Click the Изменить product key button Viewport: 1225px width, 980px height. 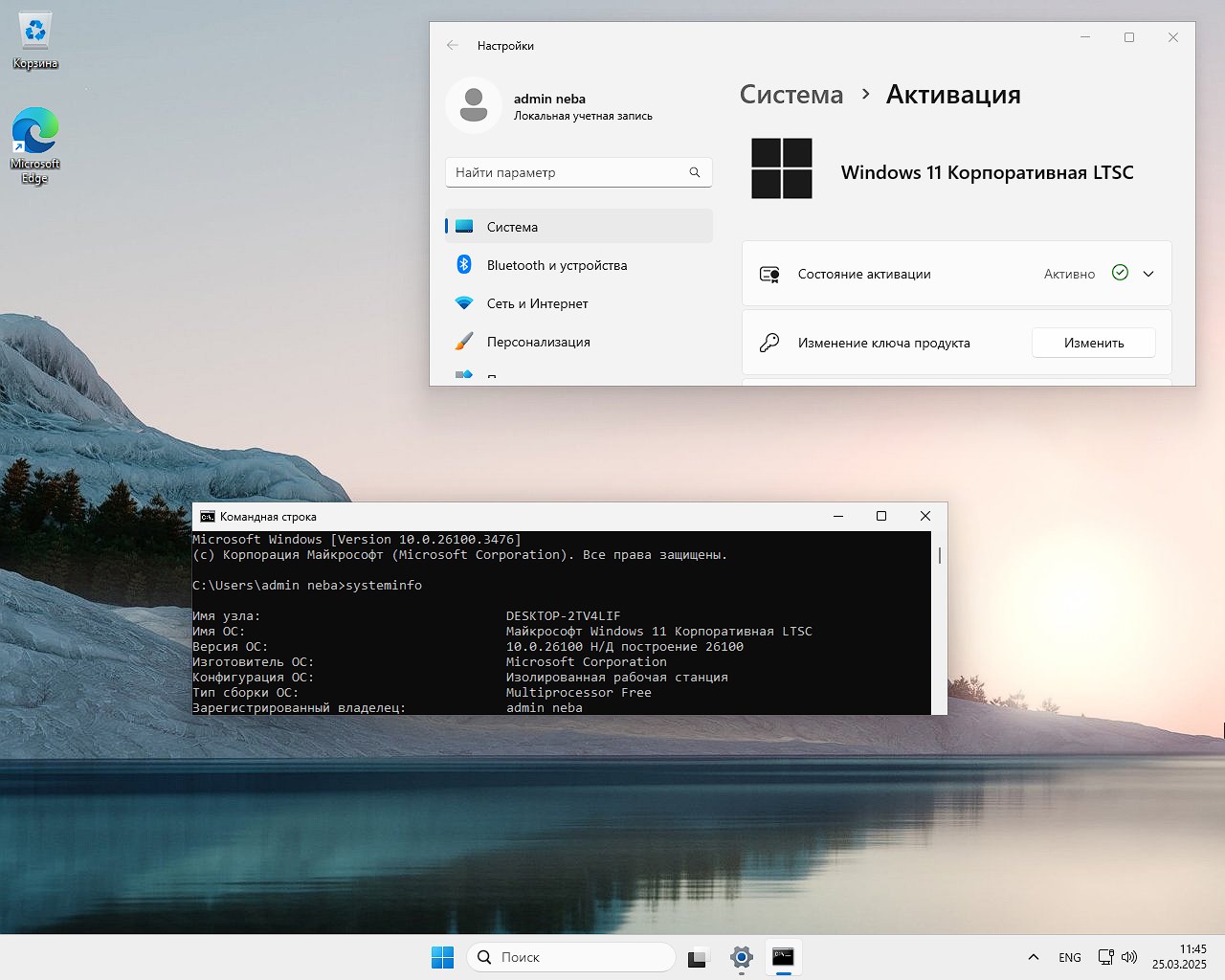[x=1093, y=343]
